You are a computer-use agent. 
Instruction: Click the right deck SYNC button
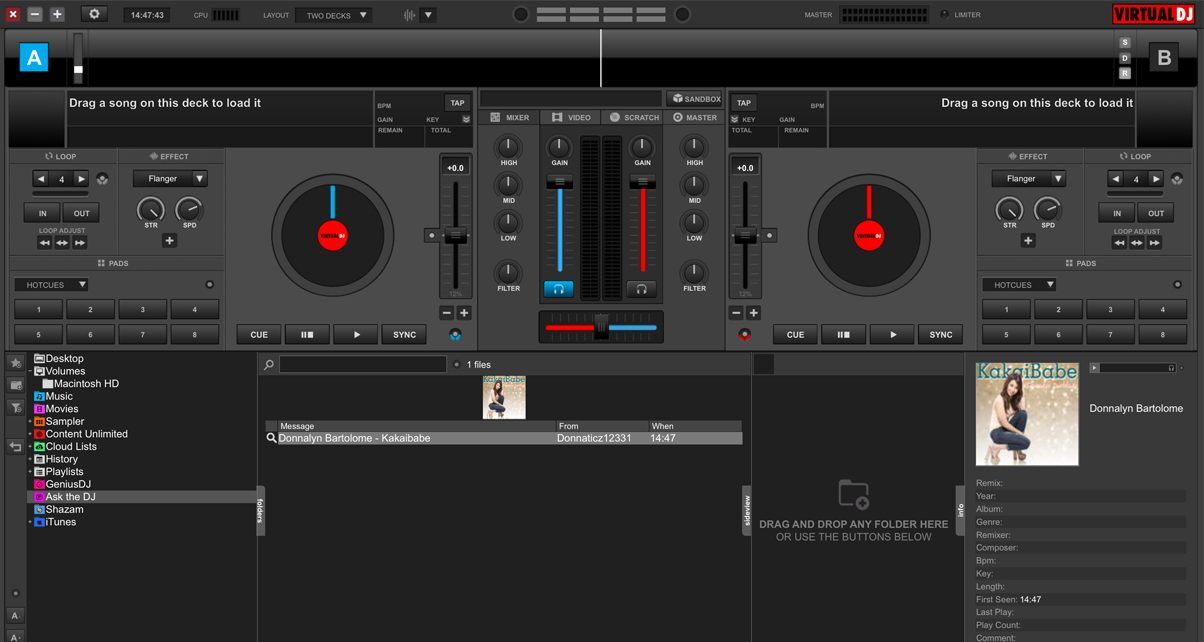941,335
